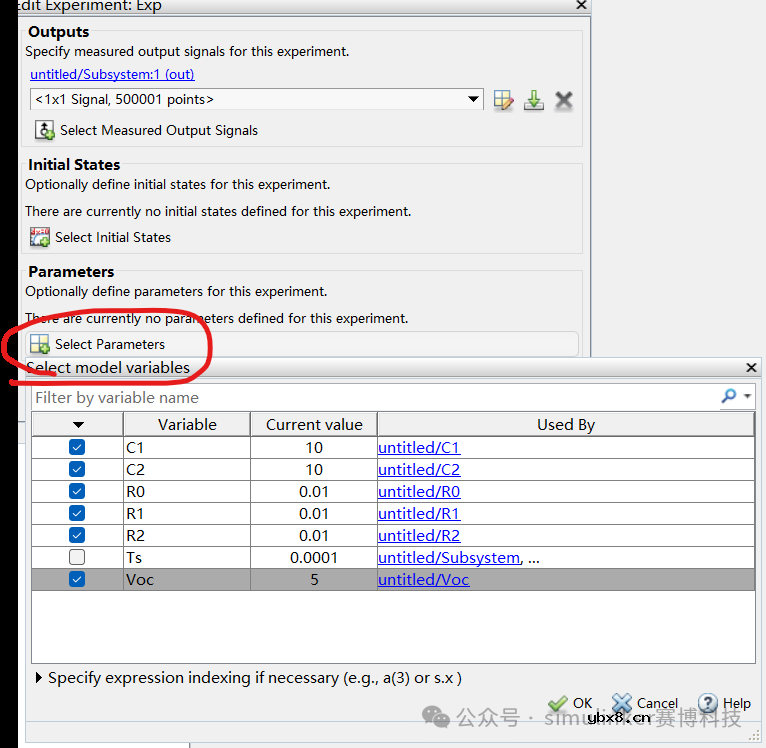
Task: Click the Filter by variable name field
Action: (x=375, y=397)
